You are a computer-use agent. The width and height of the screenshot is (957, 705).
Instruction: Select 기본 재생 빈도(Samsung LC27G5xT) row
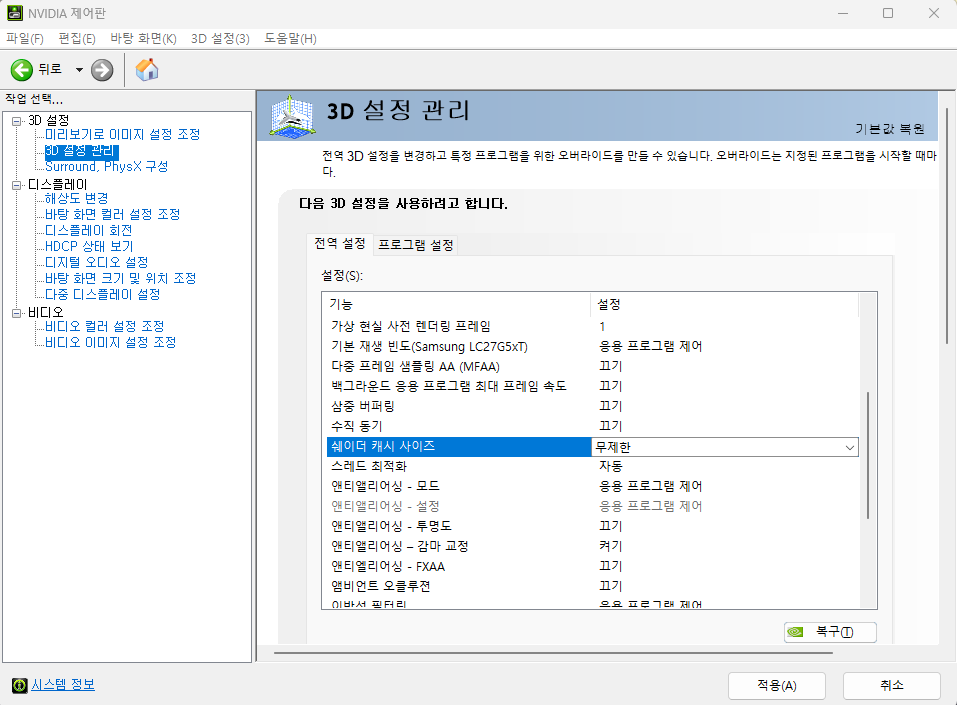pyautogui.click(x=593, y=346)
